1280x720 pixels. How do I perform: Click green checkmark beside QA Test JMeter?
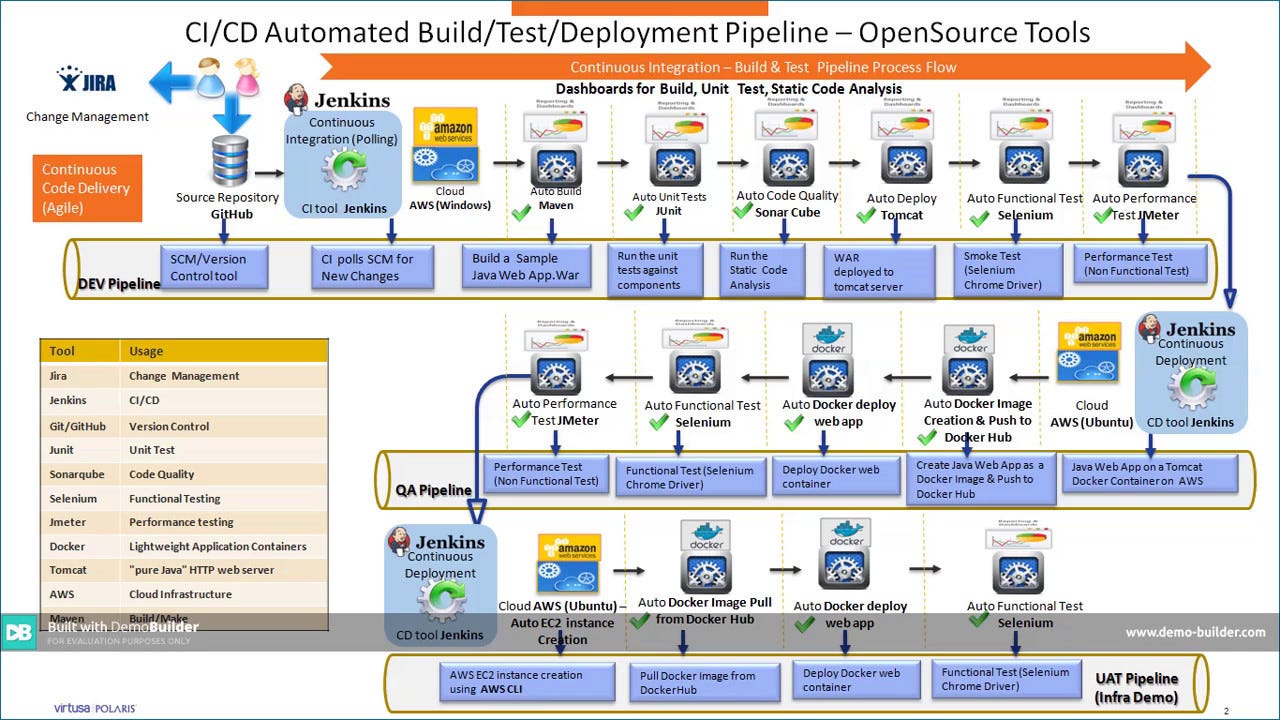[x=521, y=420]
